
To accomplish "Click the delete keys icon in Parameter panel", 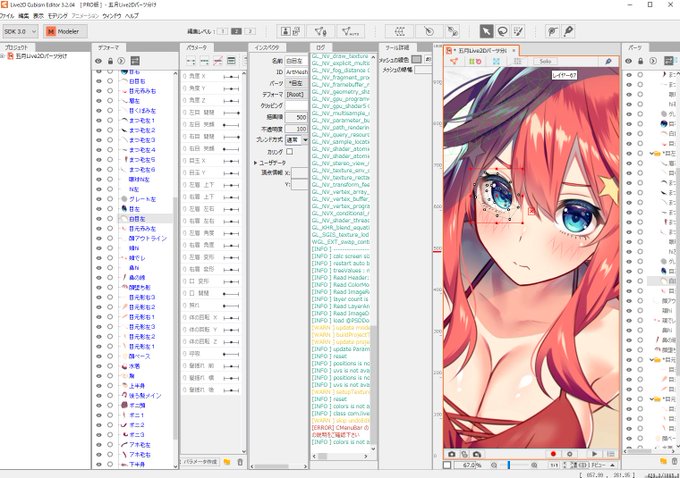I will pos(218,61).
